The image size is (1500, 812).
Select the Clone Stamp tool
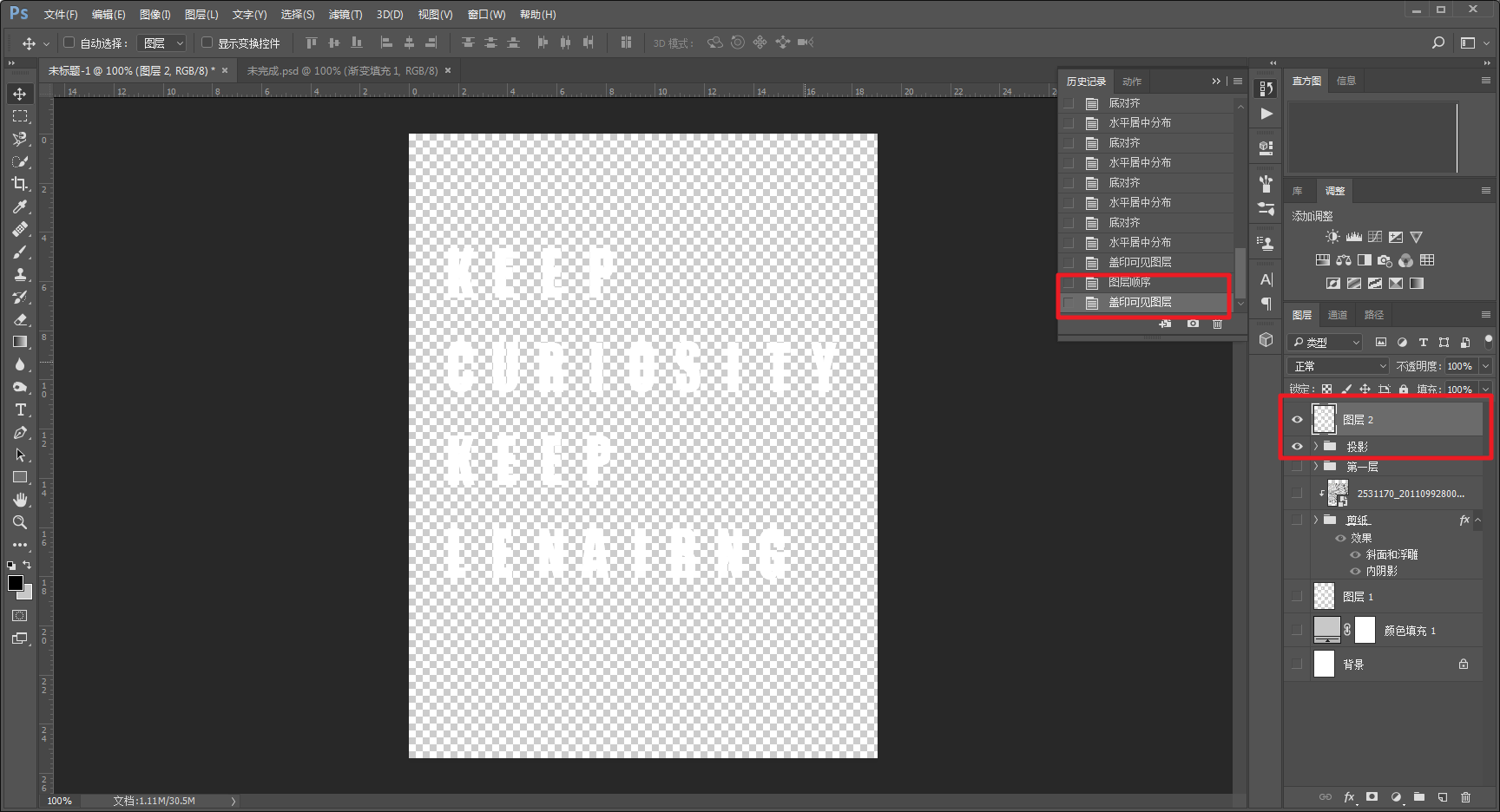point(20,274)
